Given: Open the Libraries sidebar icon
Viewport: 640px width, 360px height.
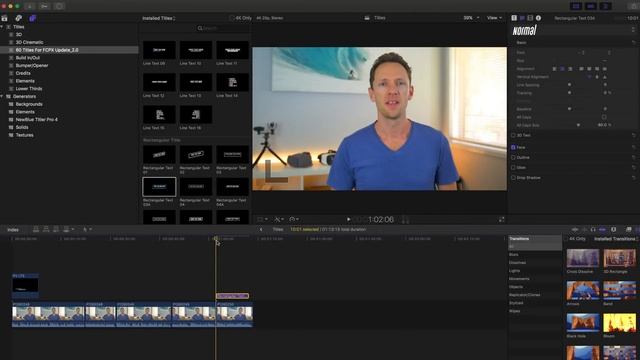Looking at the screenshot, I should [4, 18].
